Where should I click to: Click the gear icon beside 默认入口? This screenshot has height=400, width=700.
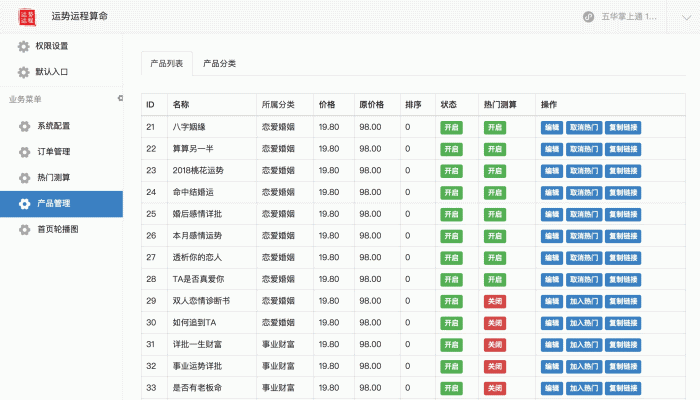click(x=24, y=72)
